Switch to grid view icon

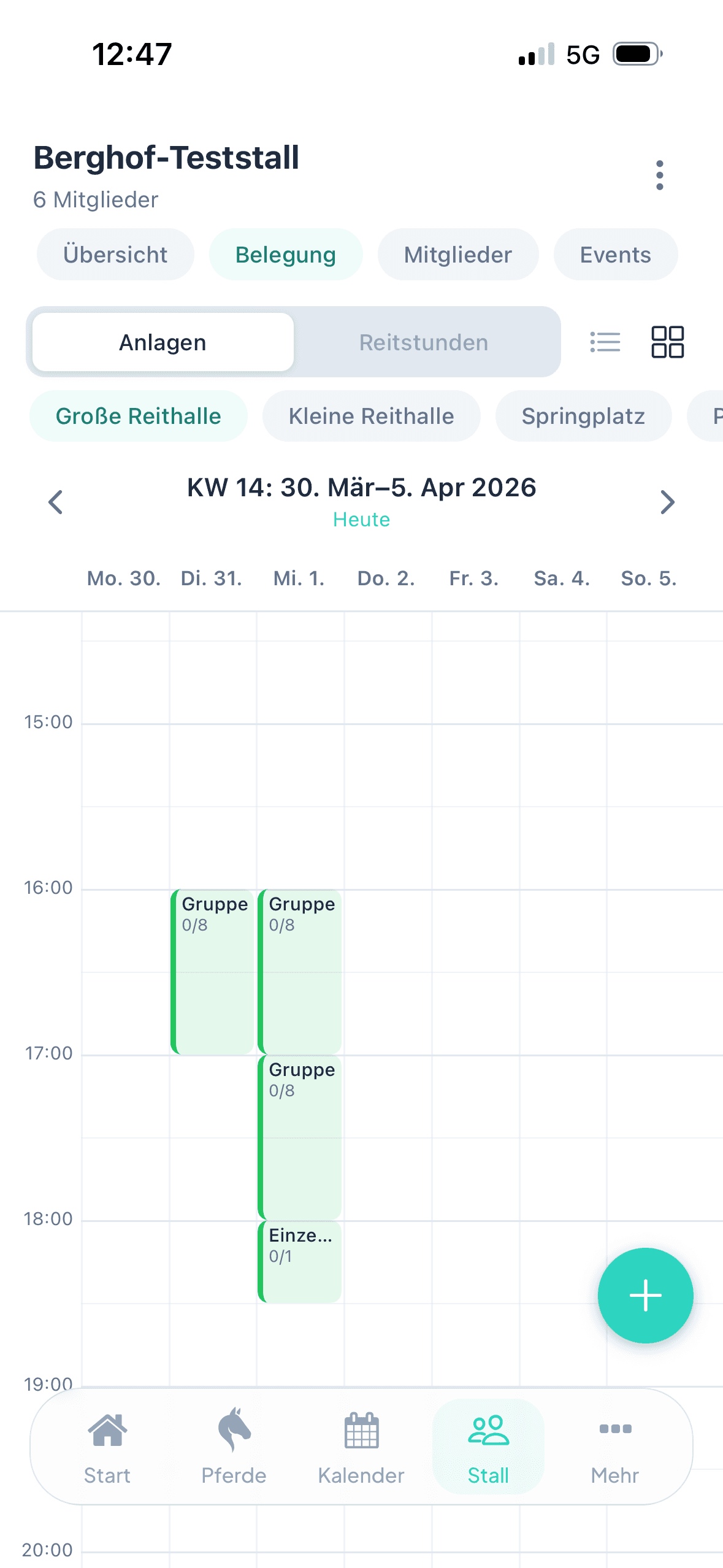coord(667,342)
